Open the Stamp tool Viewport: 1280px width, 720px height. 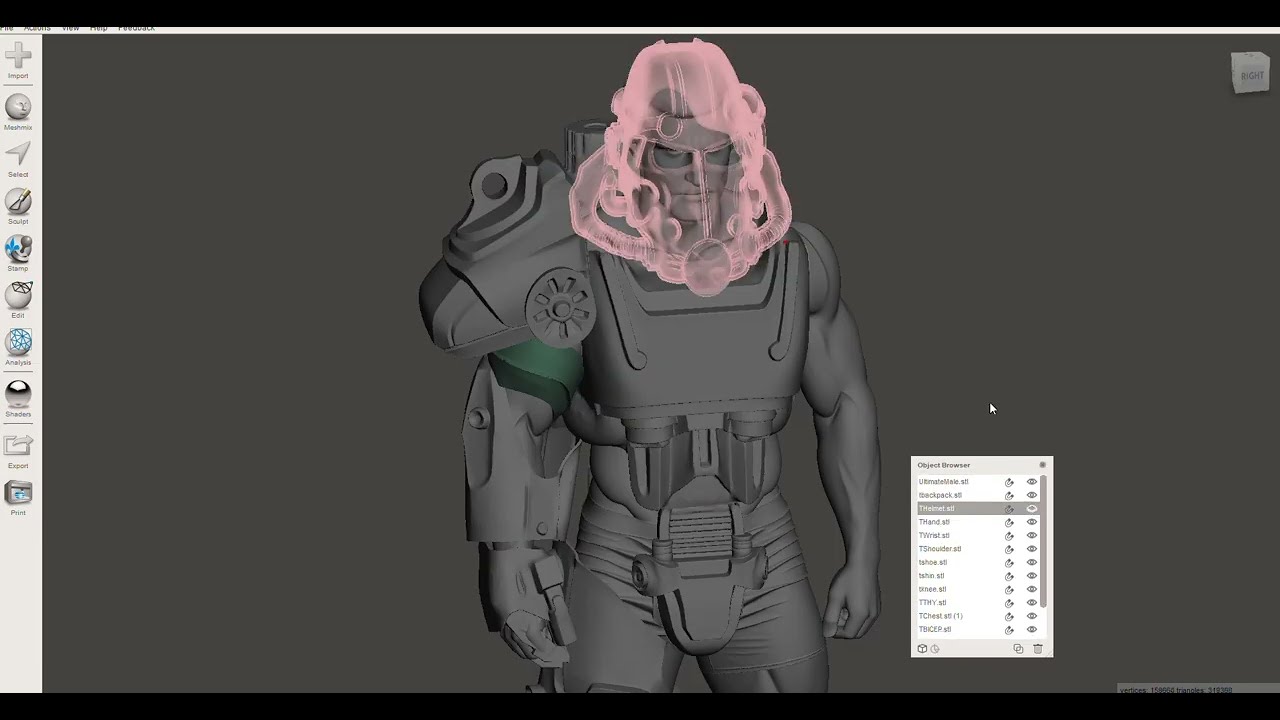[18, 253]
